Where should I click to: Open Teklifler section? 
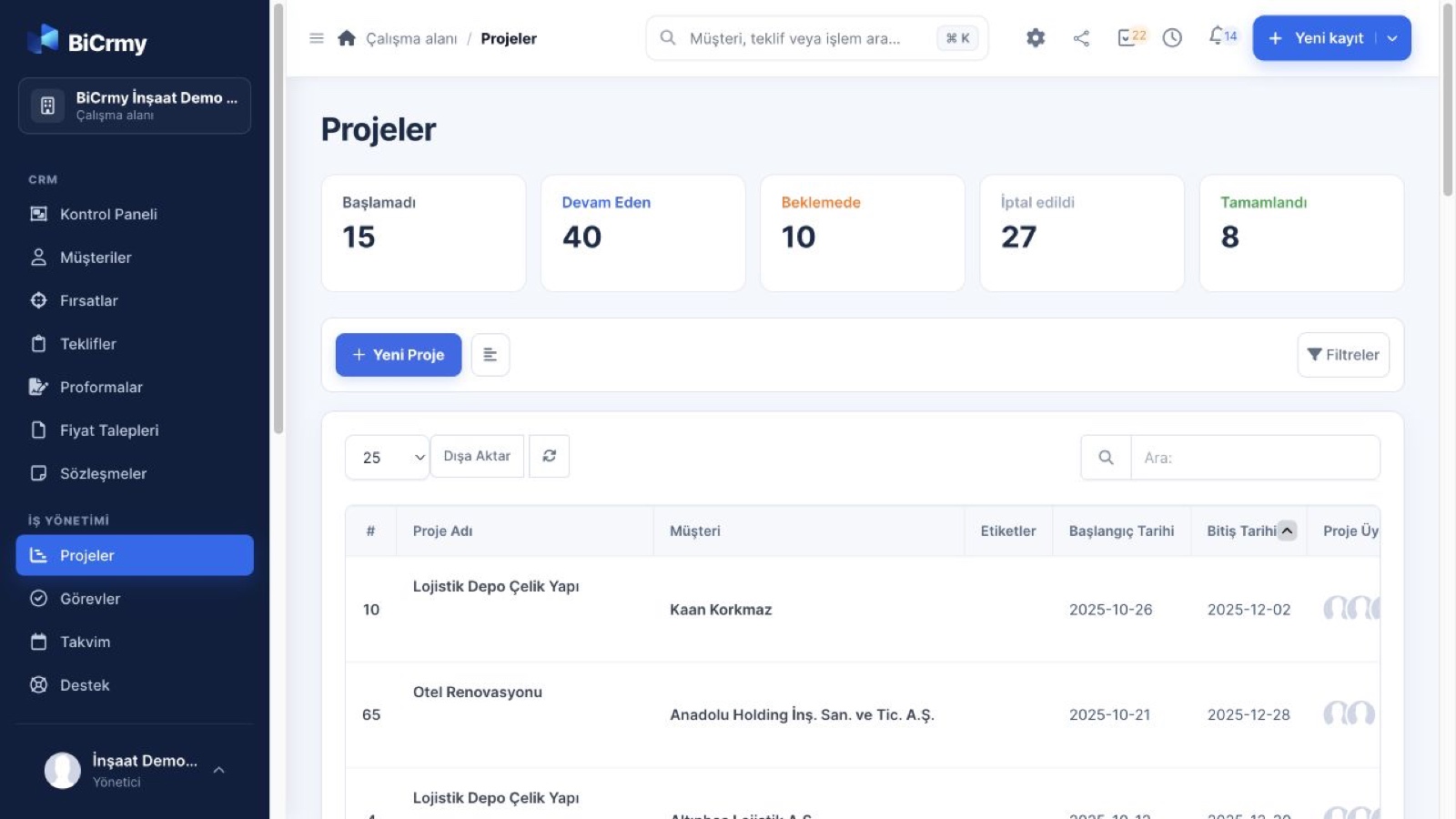(135, 344)
